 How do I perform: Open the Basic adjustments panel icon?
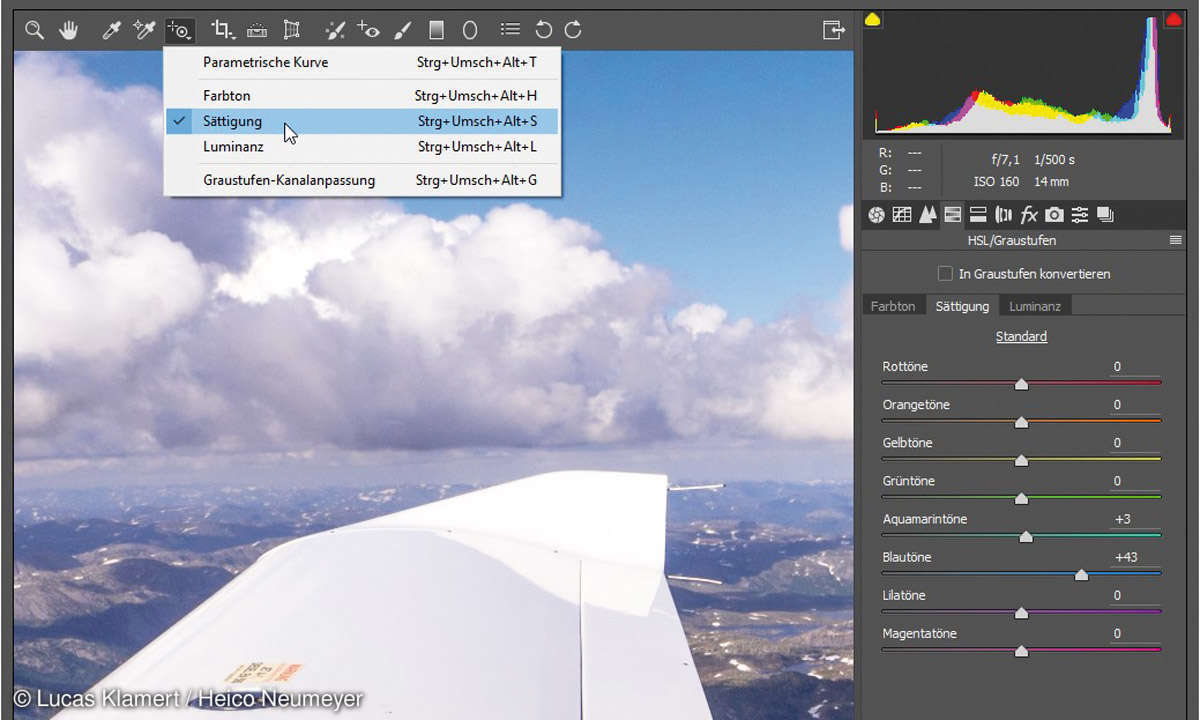(877, 214)
